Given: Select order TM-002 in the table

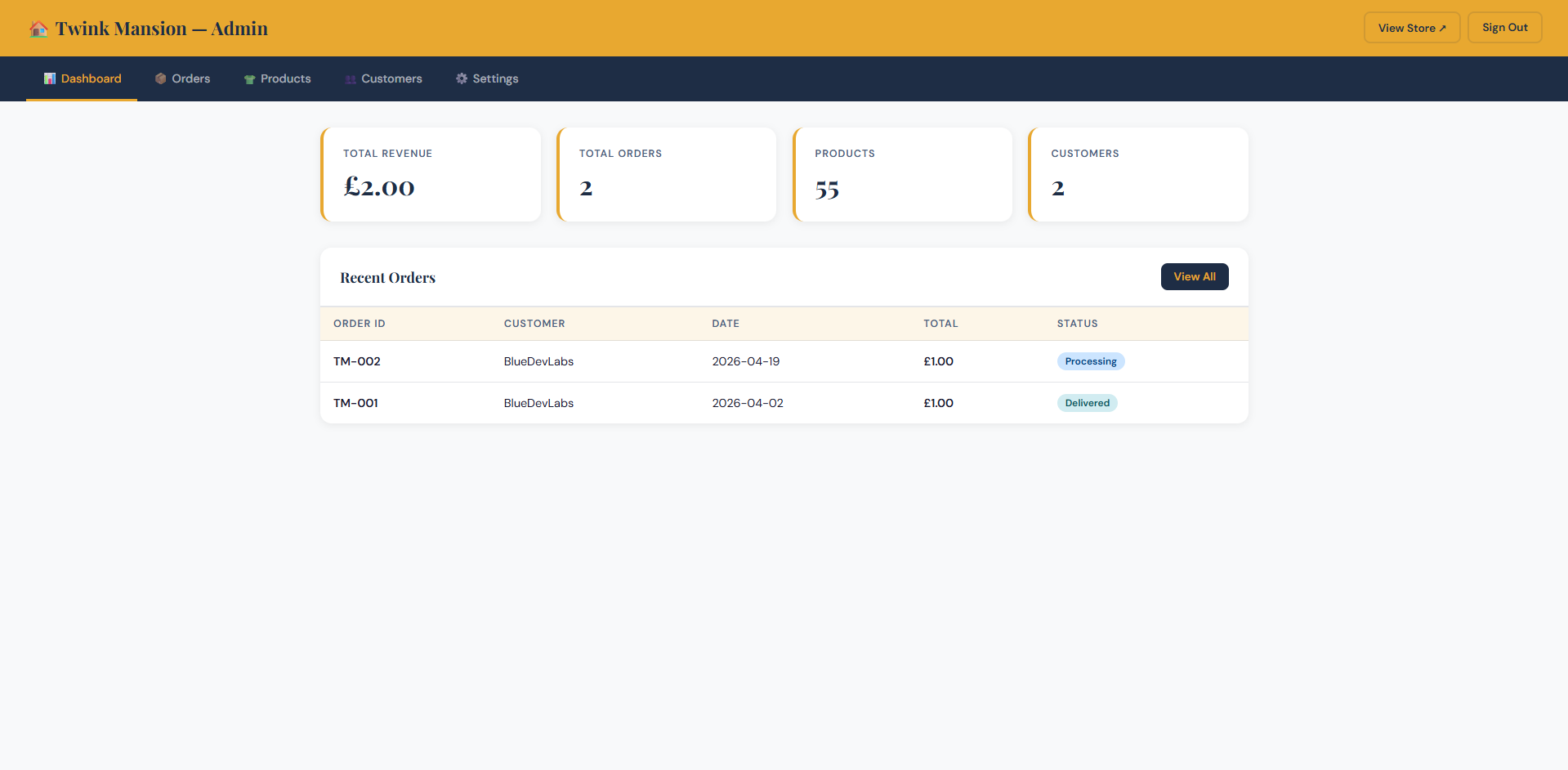Looking at the screenshot, I should pos(357,361).
